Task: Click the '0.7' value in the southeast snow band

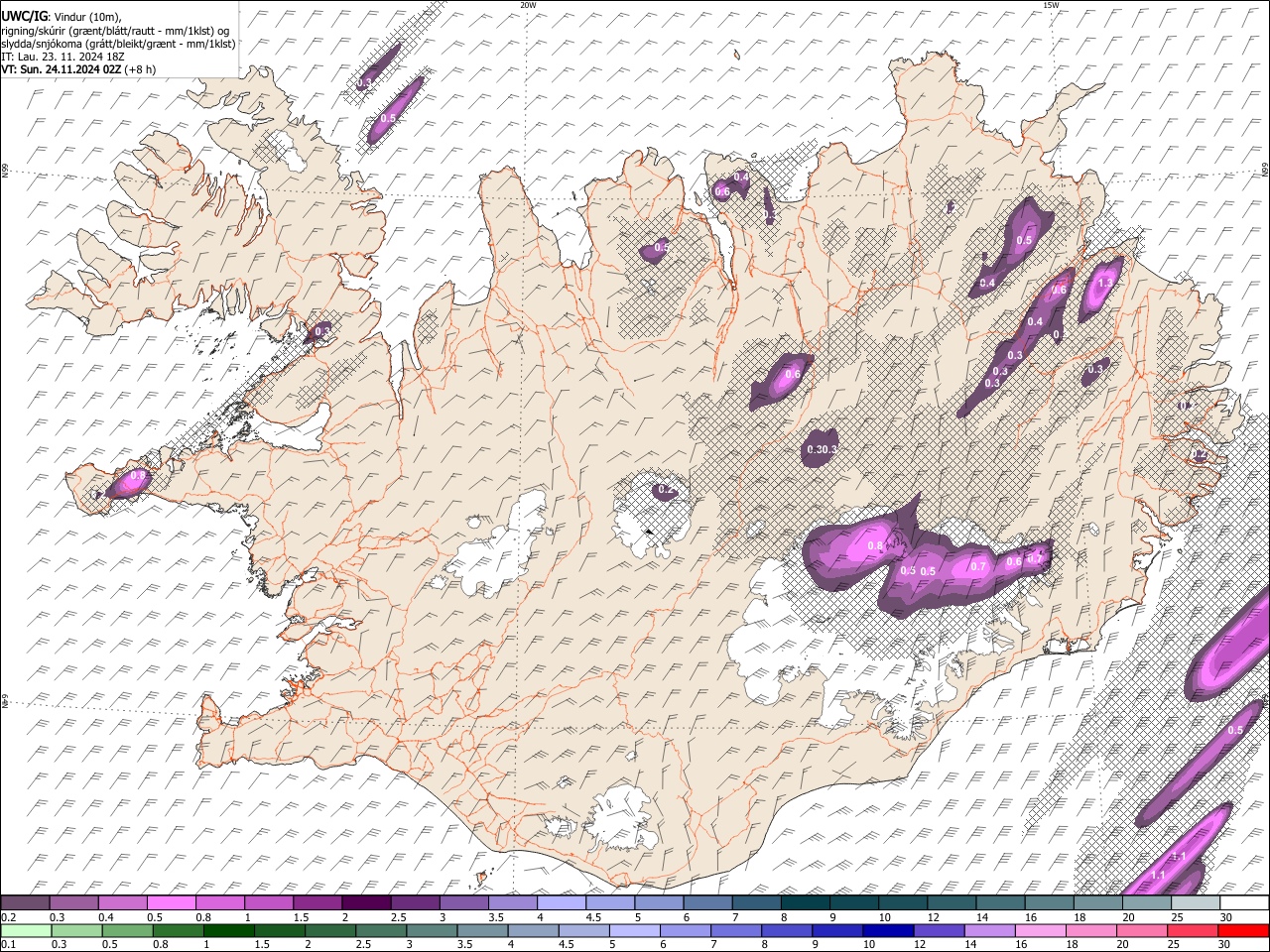Action: pyautogui.click(x=978, y=566)
